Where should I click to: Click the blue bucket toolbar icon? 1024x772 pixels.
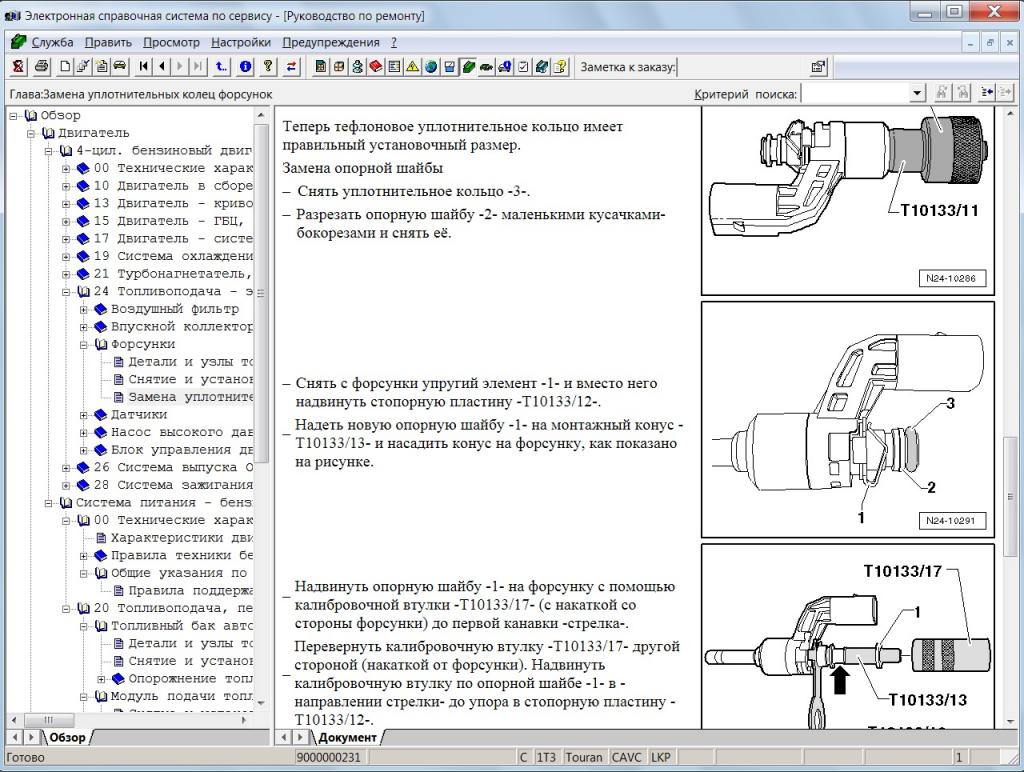(449, 66)
